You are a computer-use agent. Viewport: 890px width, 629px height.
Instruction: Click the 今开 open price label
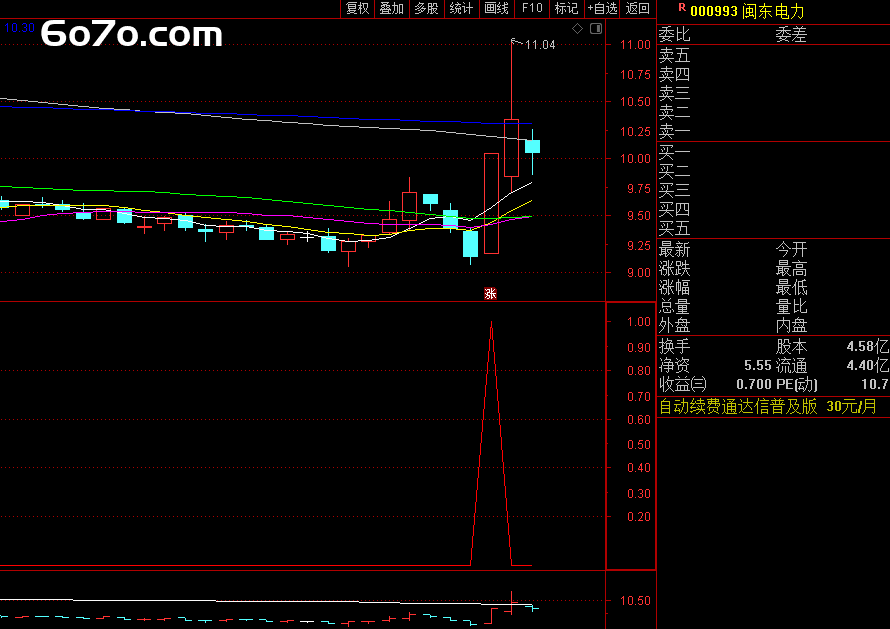(x=791, y=250)
